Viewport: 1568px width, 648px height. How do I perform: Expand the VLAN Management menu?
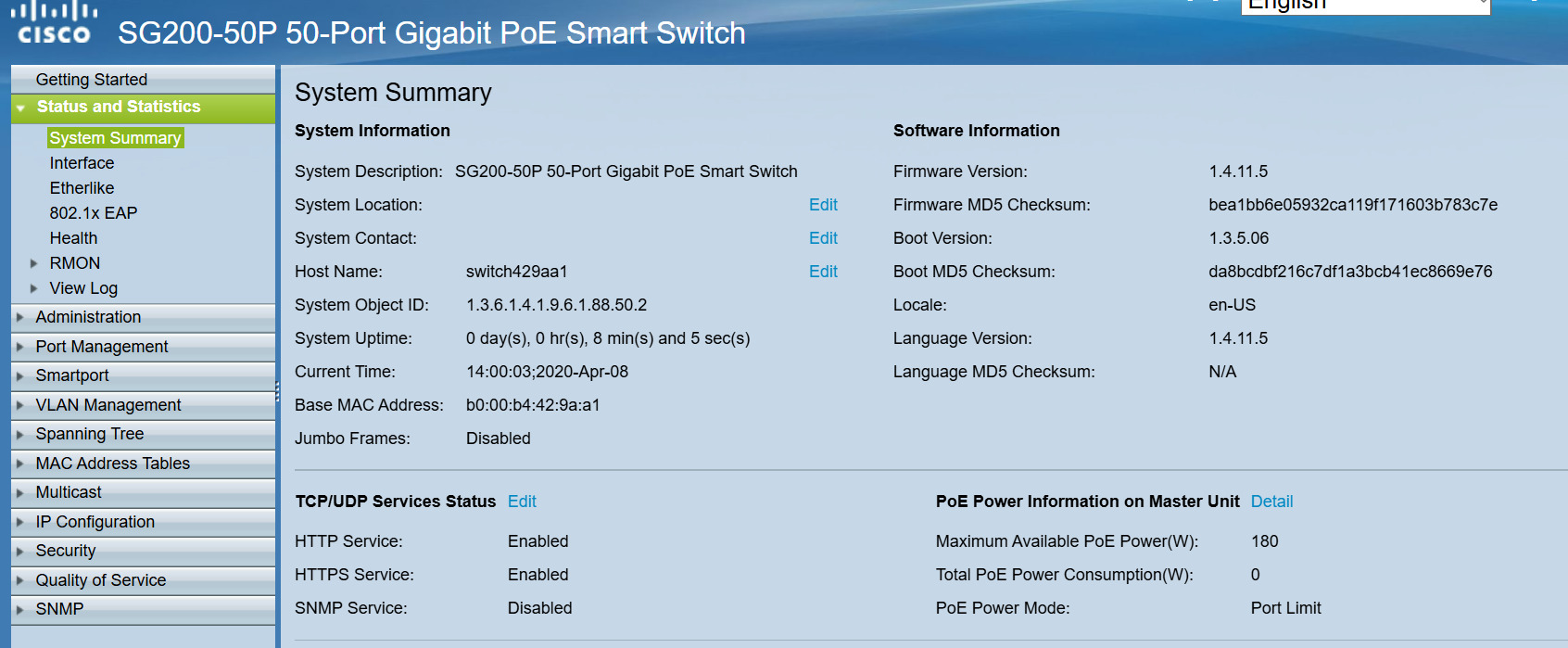[107, 405]
